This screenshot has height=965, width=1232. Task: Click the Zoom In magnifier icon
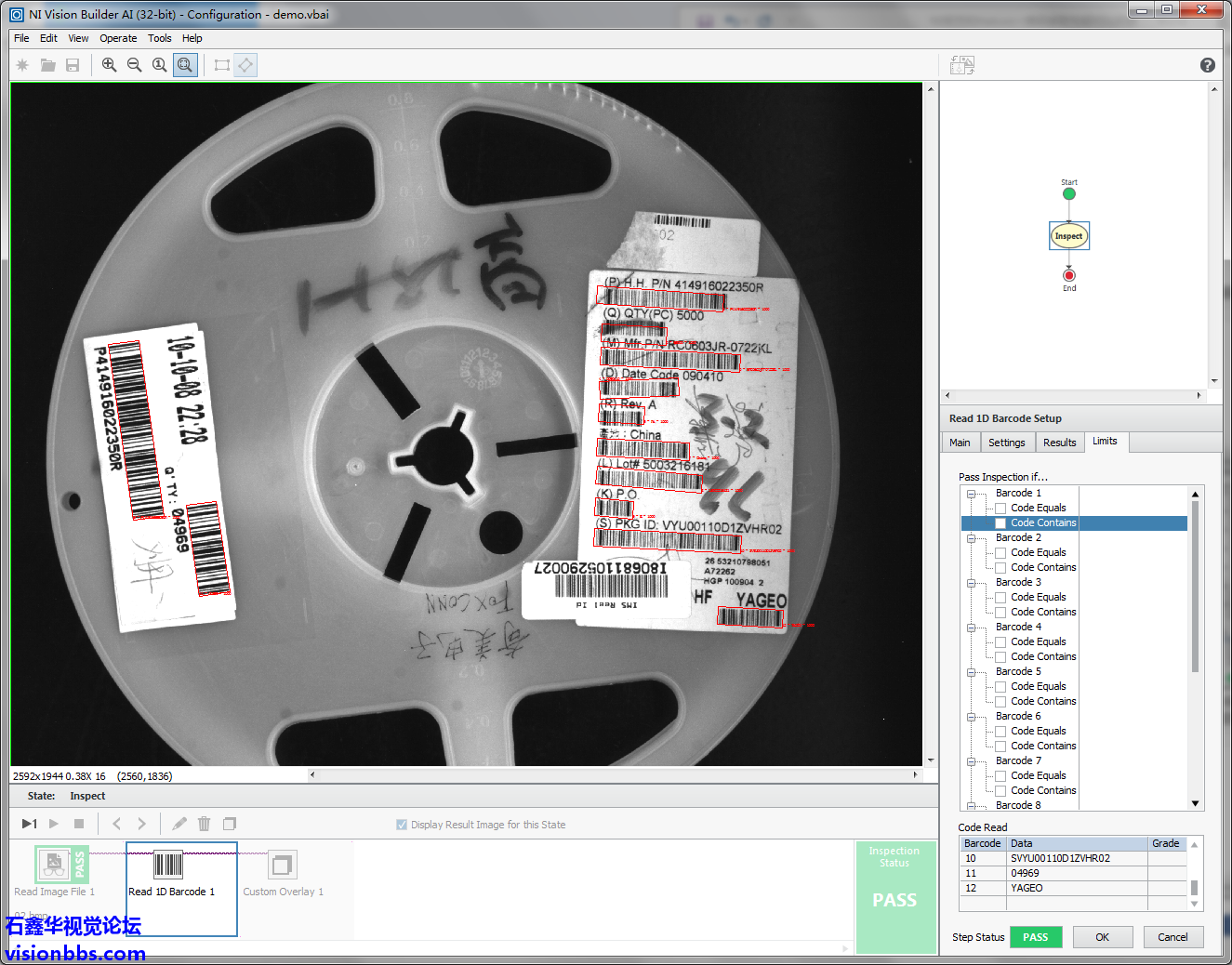coord(109,65)
